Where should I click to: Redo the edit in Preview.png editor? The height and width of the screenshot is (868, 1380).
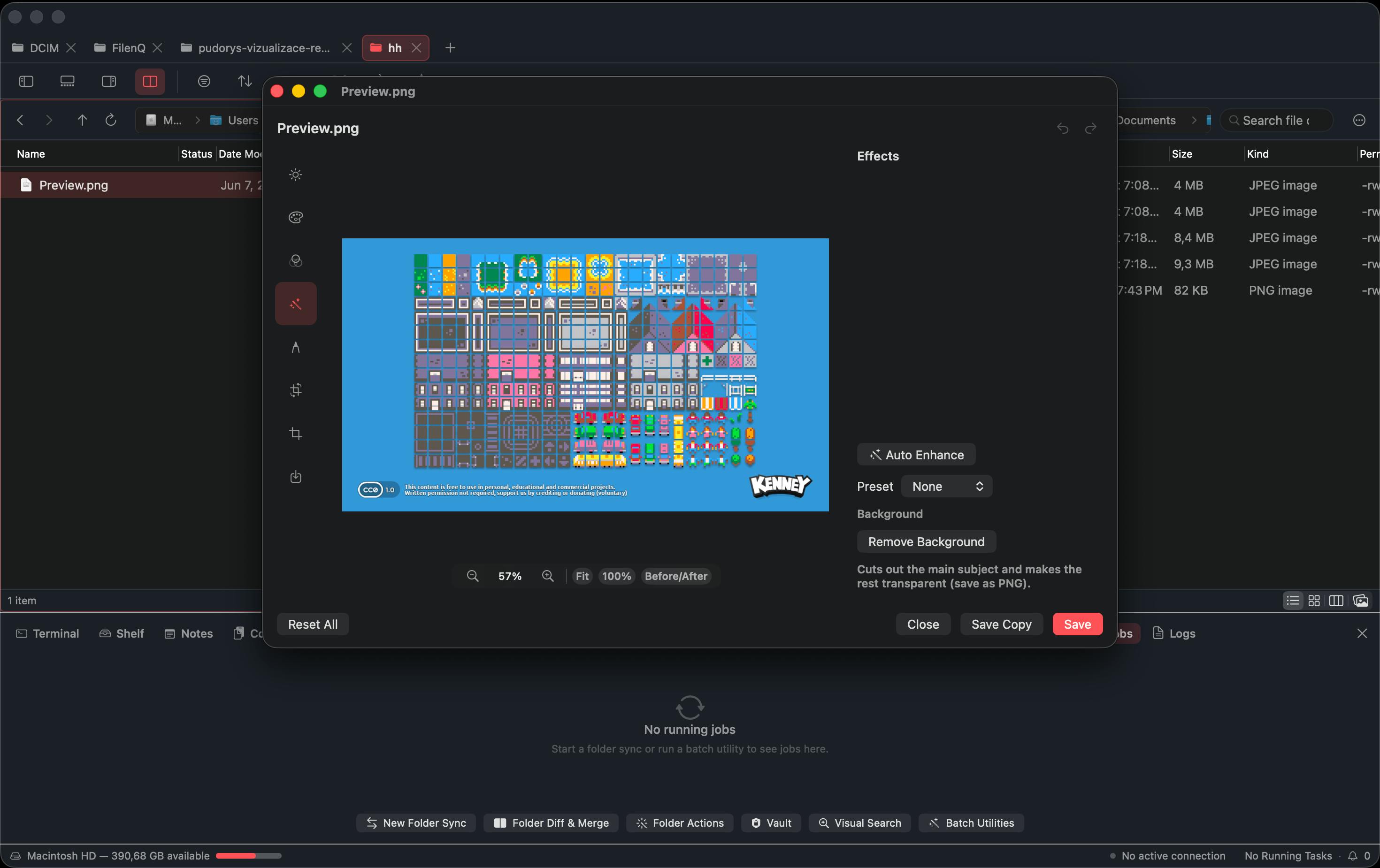click(x=1090, y=129)
